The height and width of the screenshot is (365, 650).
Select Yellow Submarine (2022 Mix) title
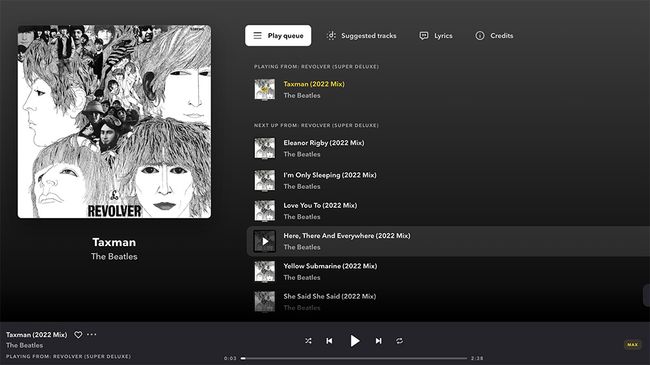pyautogui.click(x=330, y=266)
